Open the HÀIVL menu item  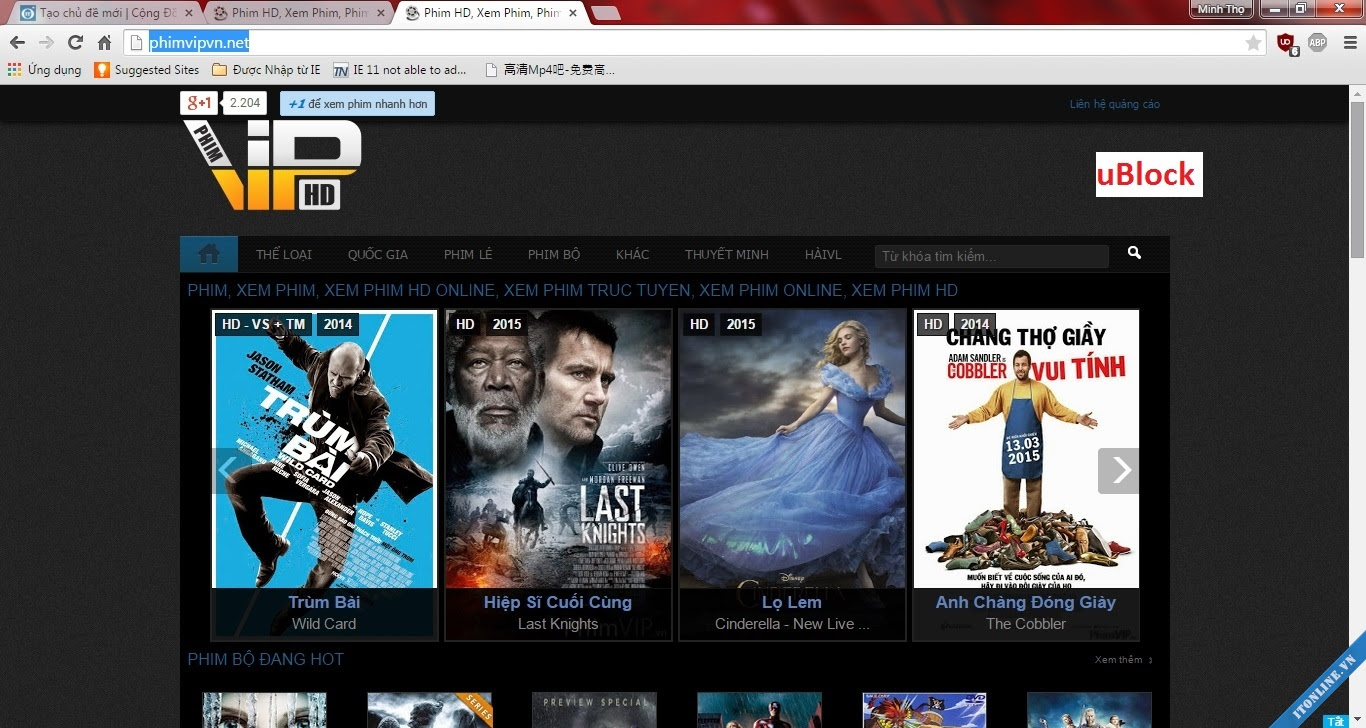point(823,255)
